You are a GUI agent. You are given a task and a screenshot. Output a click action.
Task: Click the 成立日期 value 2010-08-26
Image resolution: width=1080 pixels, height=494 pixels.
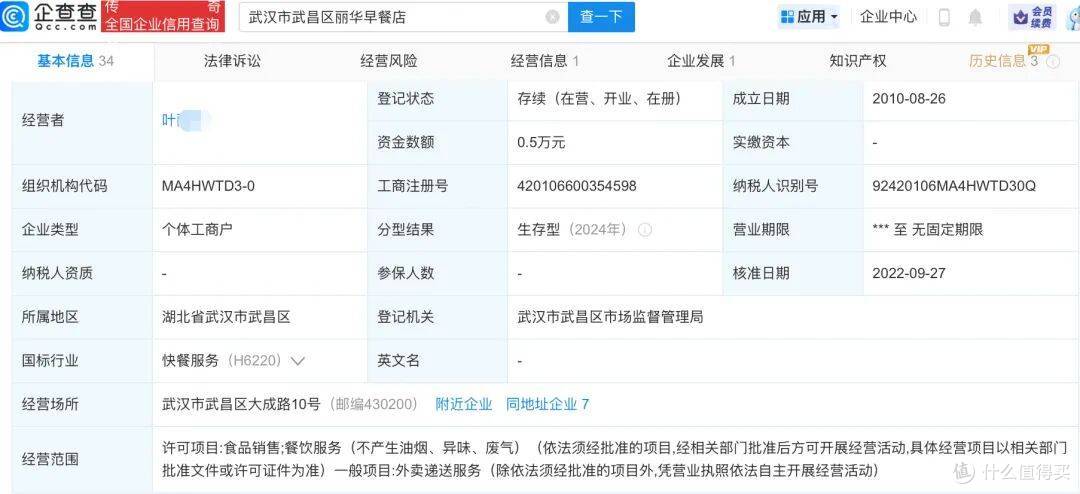click(908, 99)
